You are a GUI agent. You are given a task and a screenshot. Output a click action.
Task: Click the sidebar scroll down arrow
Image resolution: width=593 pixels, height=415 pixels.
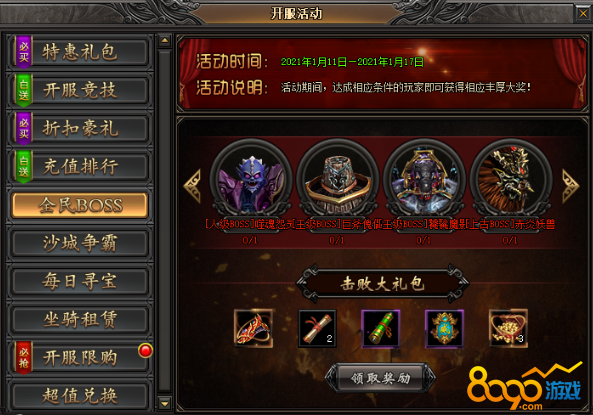point(165,404)
